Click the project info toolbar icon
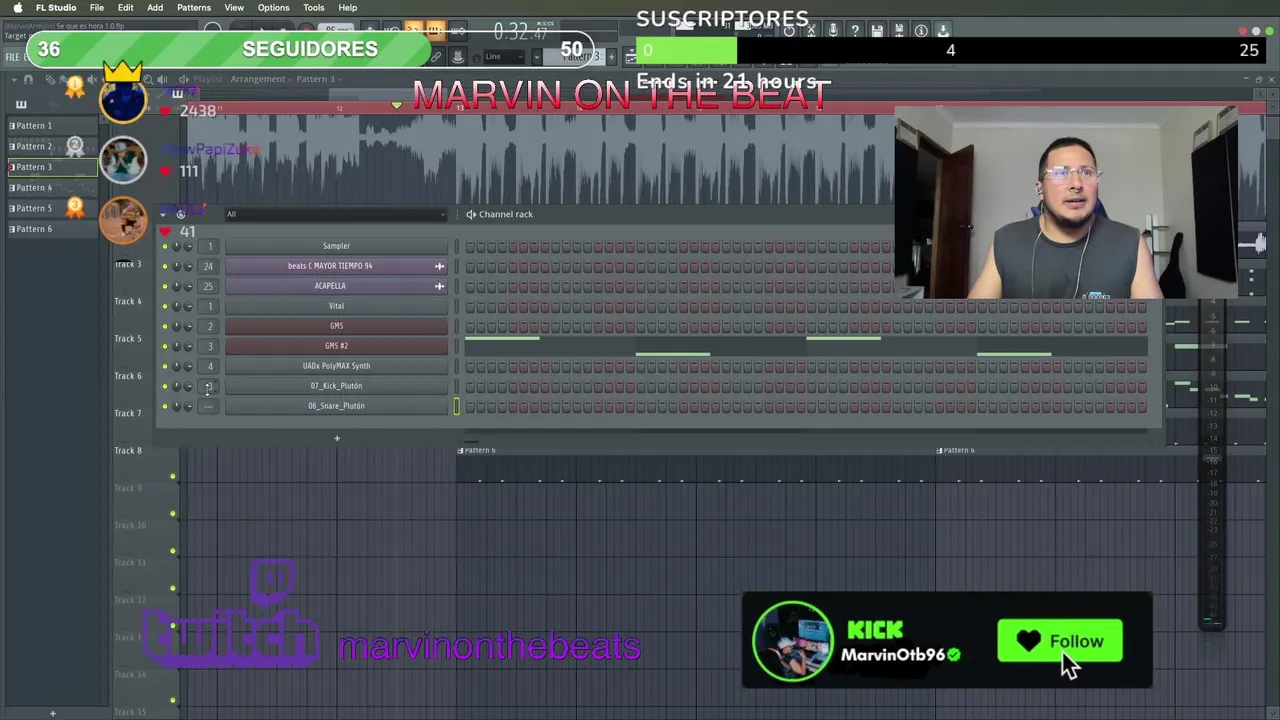1280x720 pixels. (x=921, y=31)
